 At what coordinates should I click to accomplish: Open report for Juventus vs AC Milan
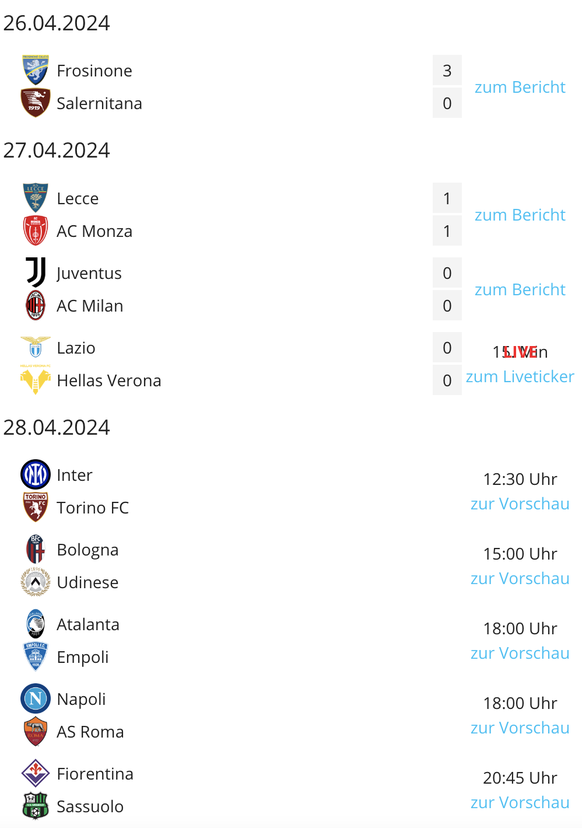pos(520,289)
